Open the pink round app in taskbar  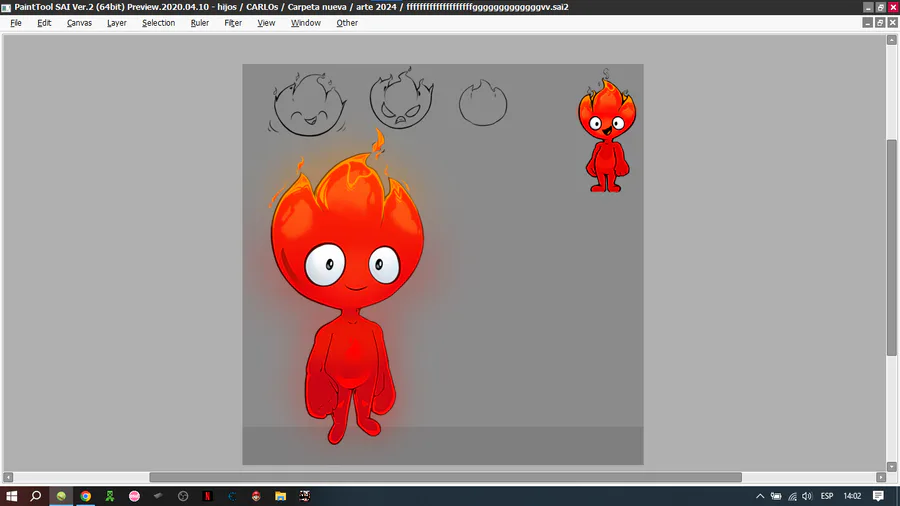pyautogui.click(x=134, y=496)
